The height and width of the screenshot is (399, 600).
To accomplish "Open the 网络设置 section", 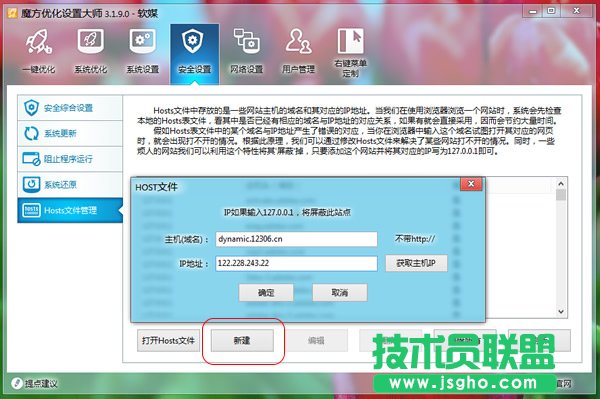I will [x=246, y=51].
